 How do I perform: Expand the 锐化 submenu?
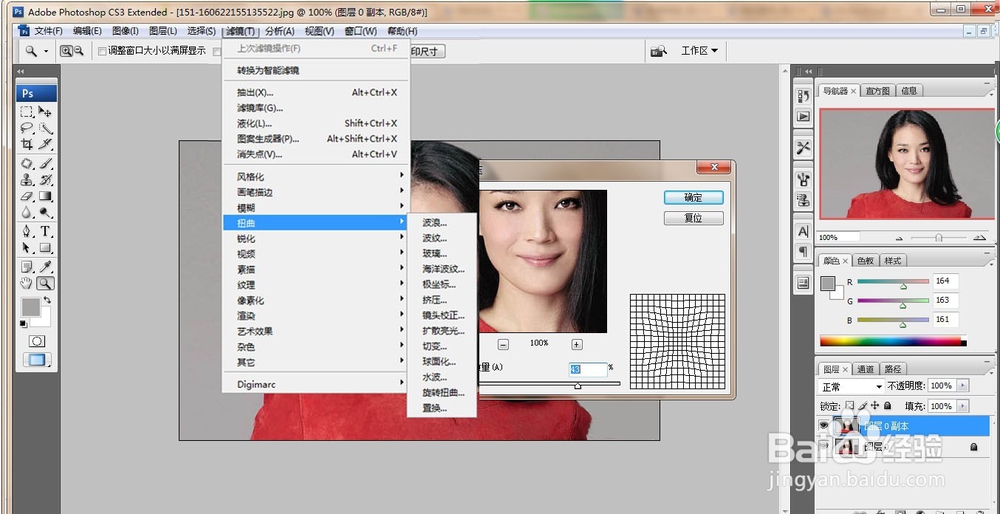click(x=316, y=239)
